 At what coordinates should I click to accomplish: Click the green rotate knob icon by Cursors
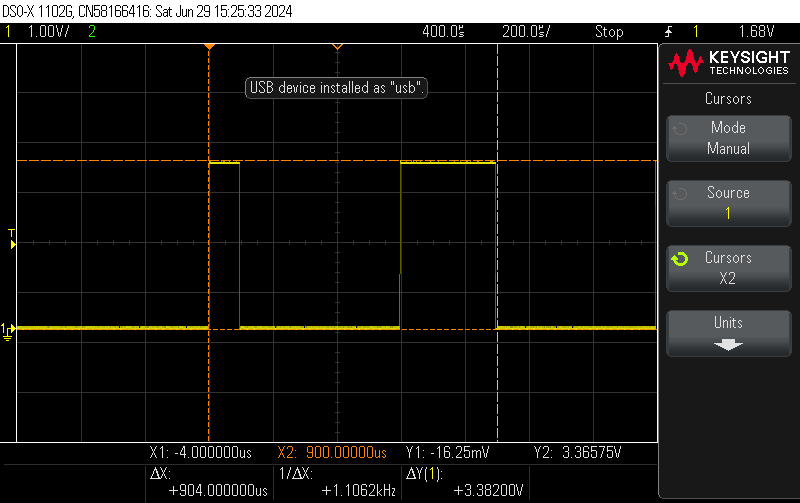point(680,259)
